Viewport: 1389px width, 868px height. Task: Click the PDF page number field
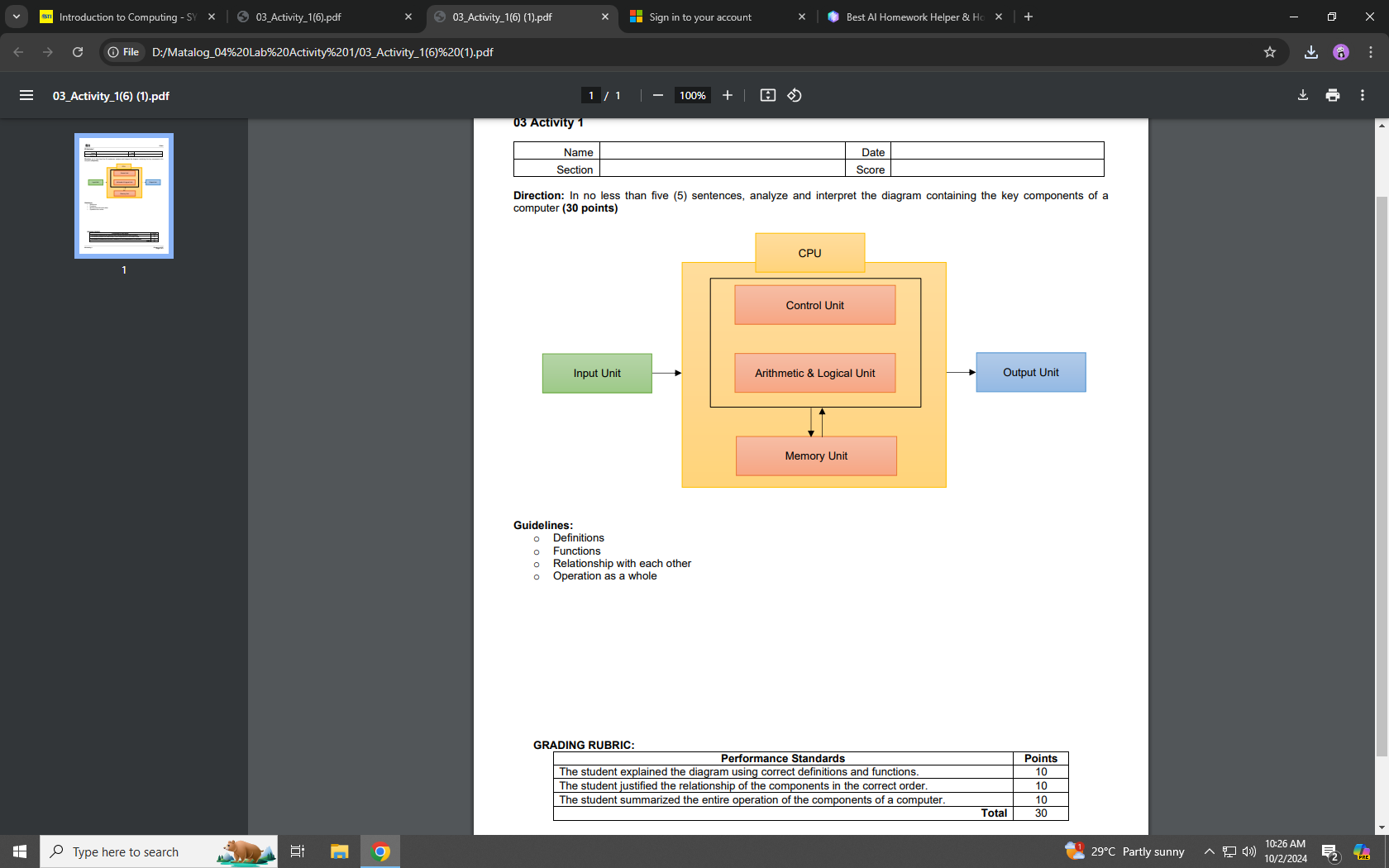(591, 95)
